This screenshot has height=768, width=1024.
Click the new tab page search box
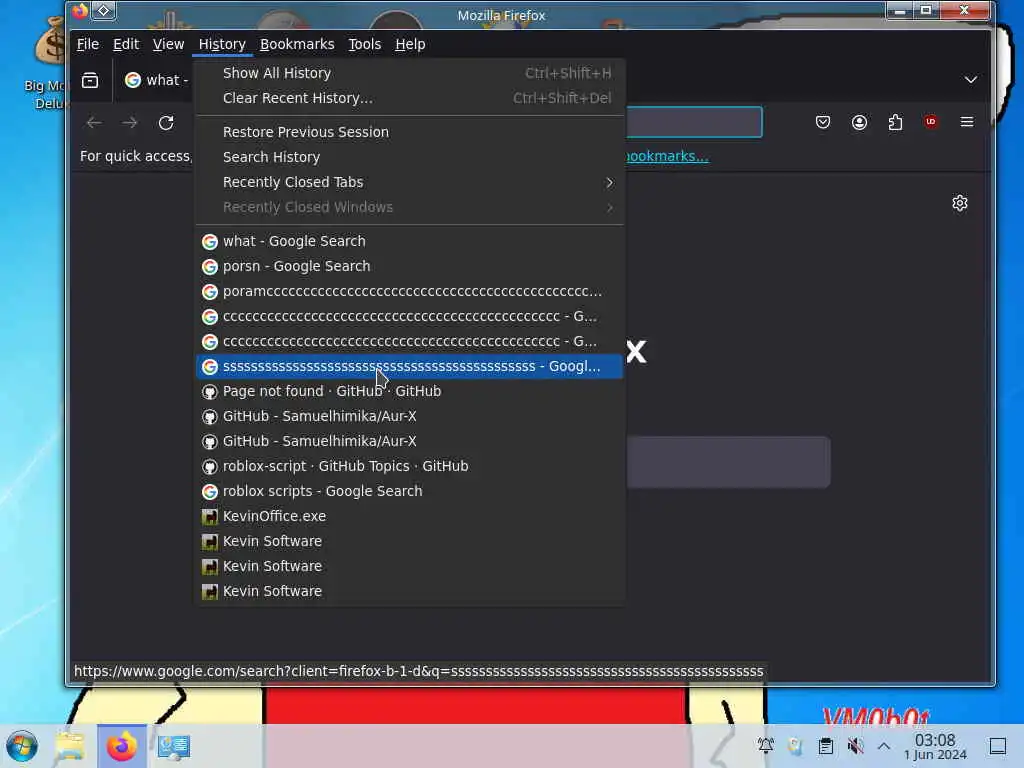tap(728, 462)
